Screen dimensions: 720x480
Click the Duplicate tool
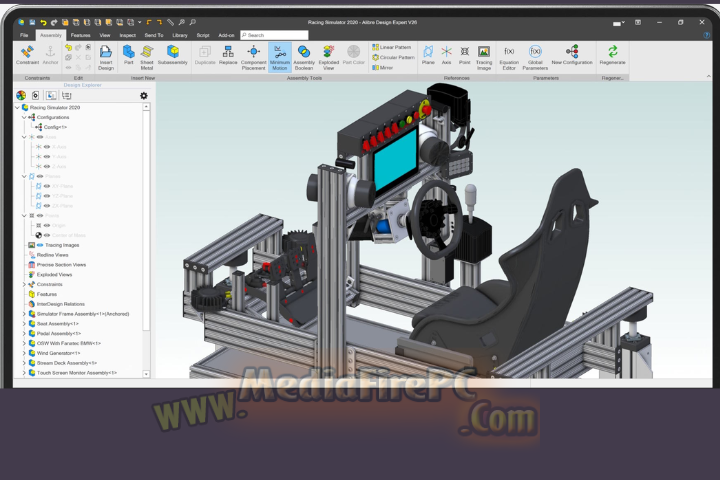[x=205, y=55]
